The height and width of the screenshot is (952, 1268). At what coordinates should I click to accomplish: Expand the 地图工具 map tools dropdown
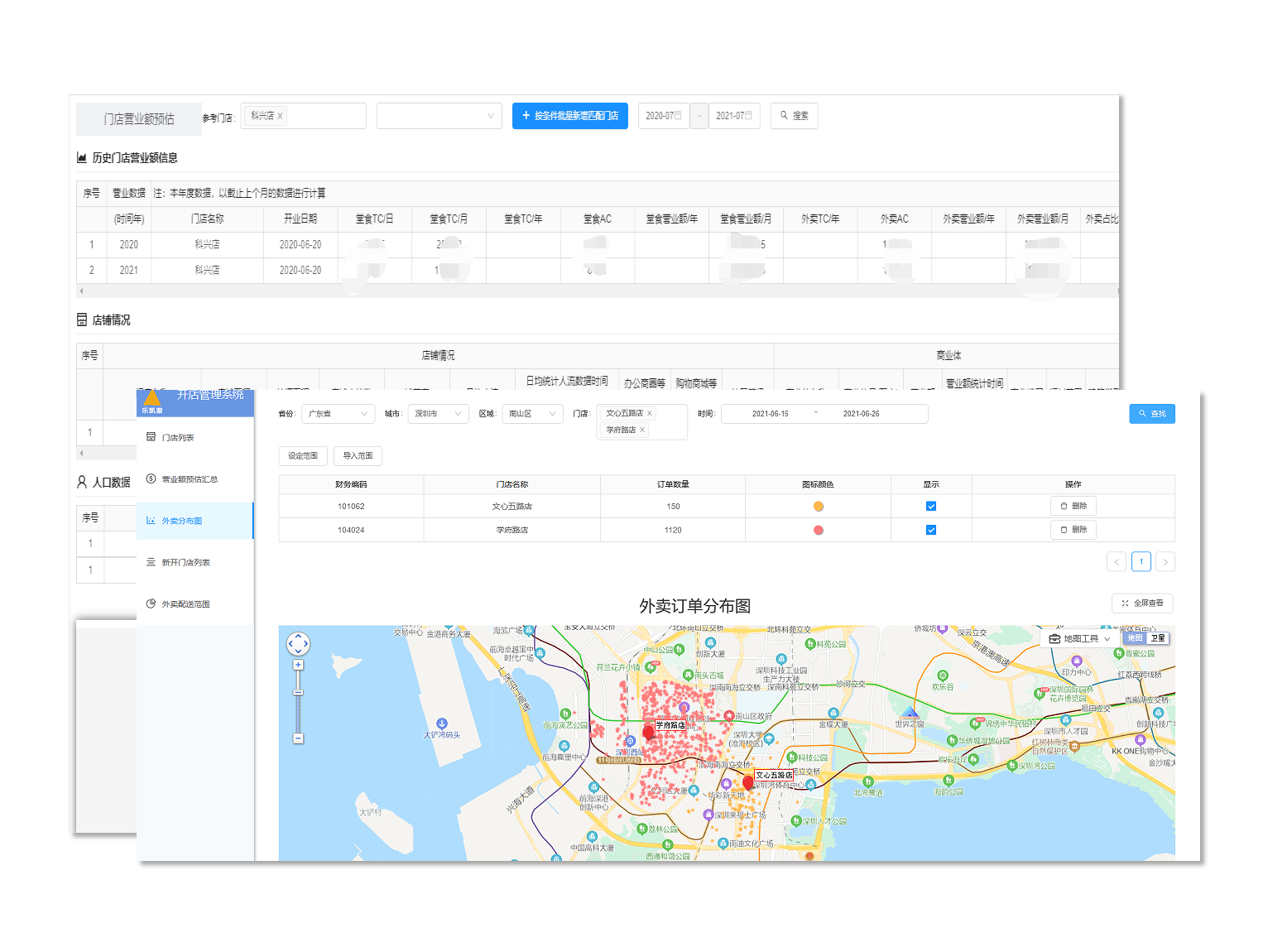pos(1079,639)
